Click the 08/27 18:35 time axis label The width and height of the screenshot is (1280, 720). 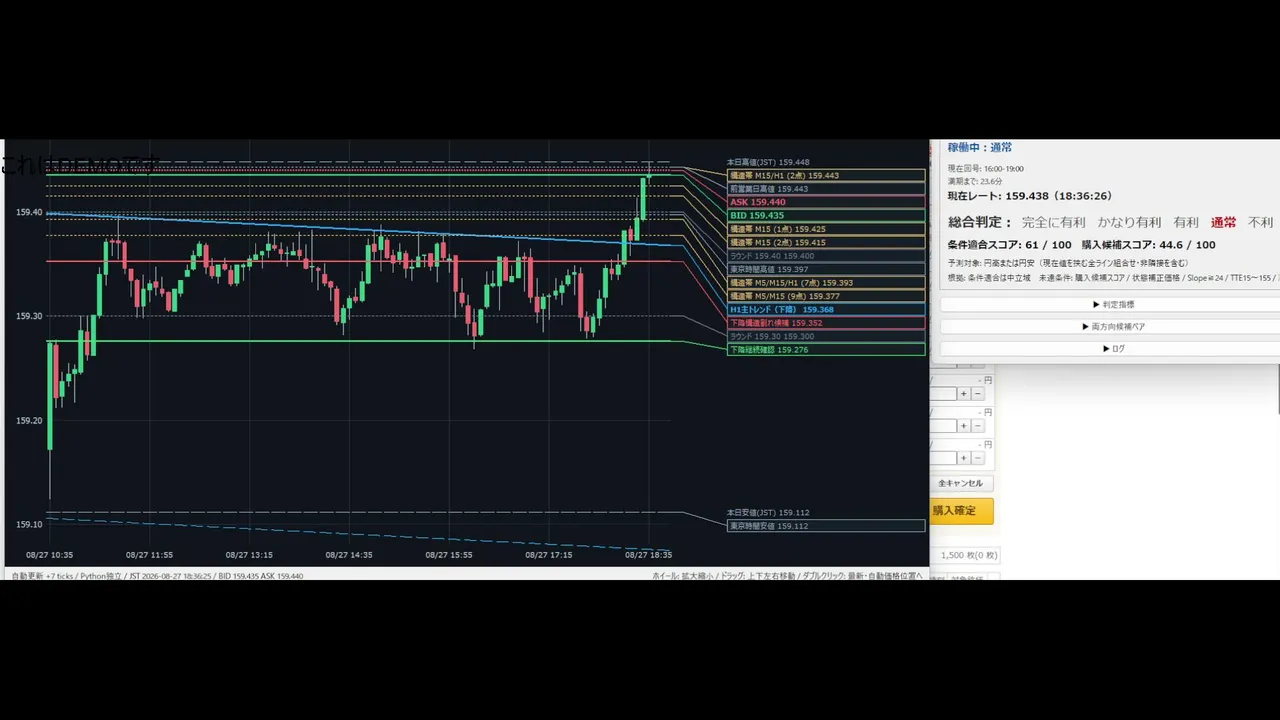tap(648, 555)
